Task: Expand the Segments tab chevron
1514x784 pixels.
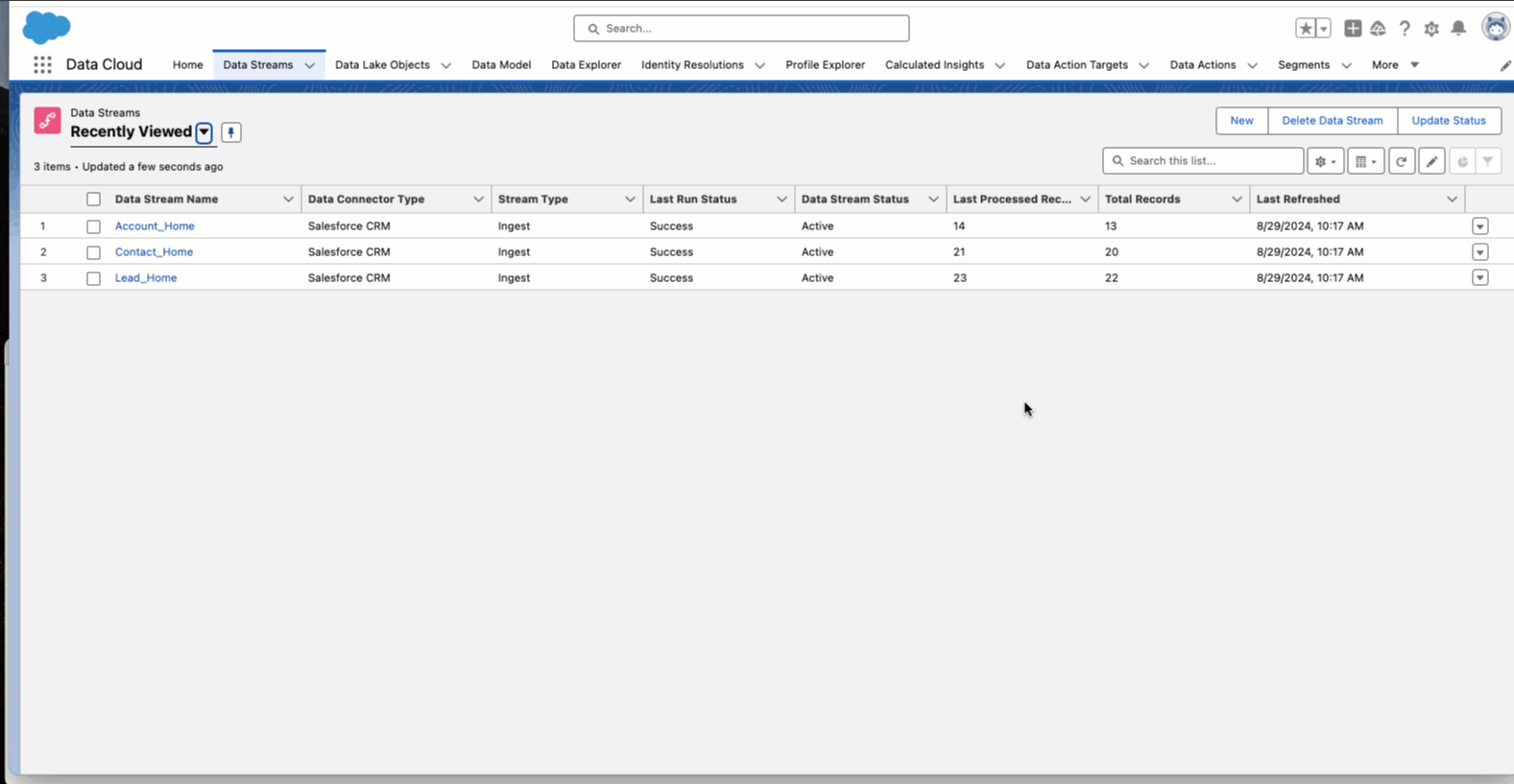Action: 1346,65
